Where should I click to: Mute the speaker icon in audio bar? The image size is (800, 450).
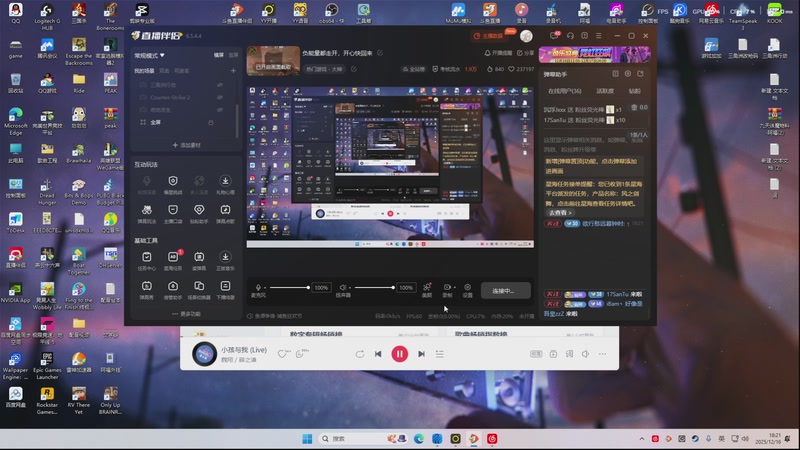(343, 287)
